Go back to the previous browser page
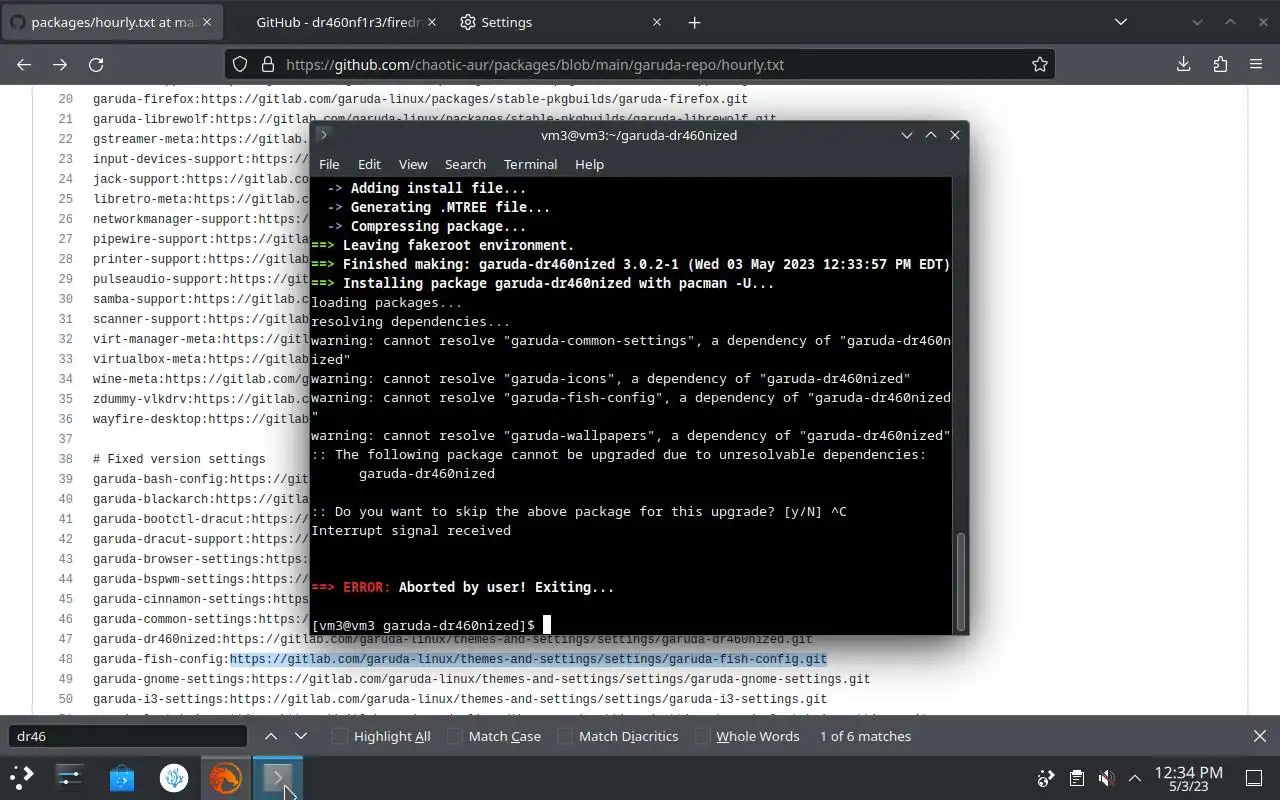 [24, 64]
